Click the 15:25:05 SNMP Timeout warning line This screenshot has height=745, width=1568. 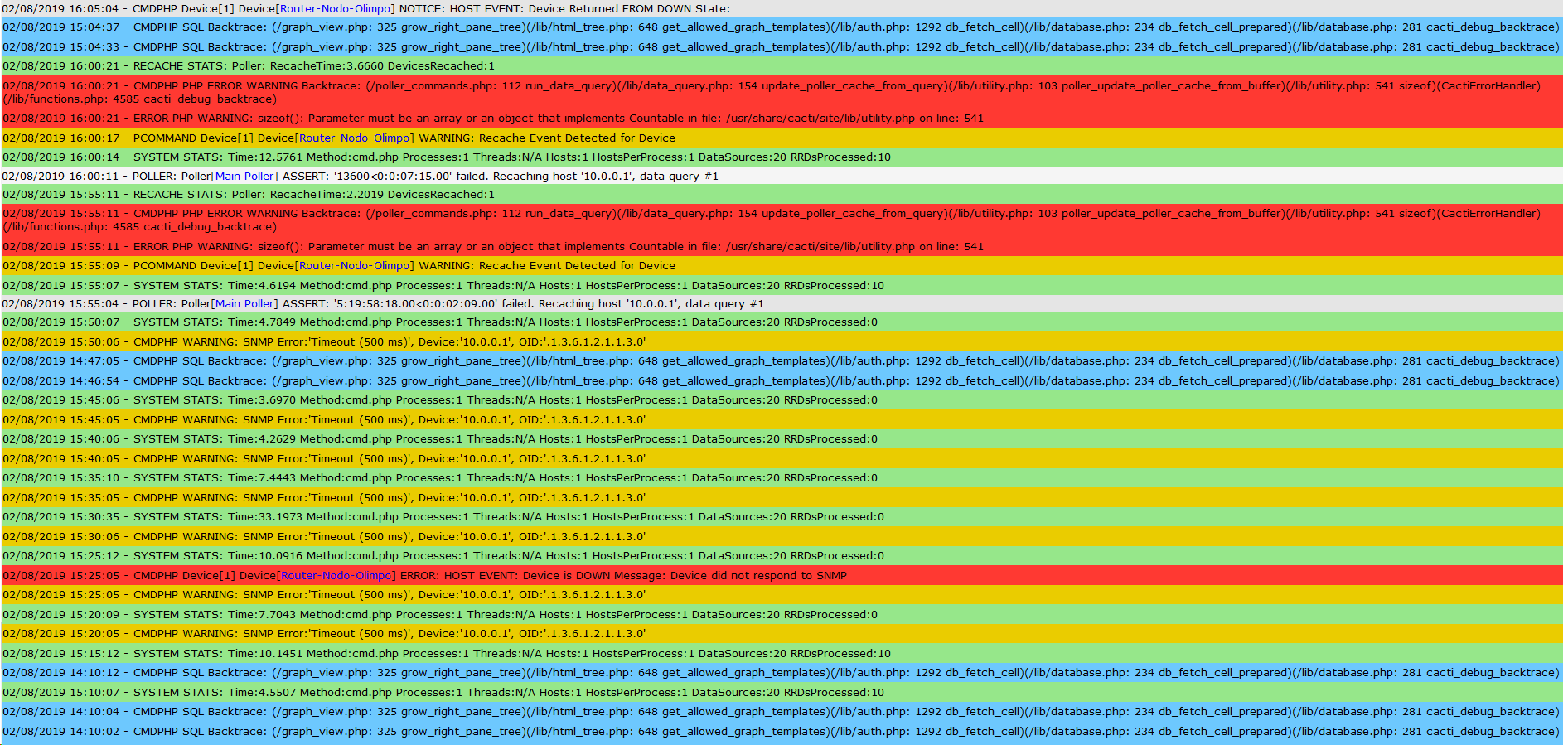(x=782, y=595)
